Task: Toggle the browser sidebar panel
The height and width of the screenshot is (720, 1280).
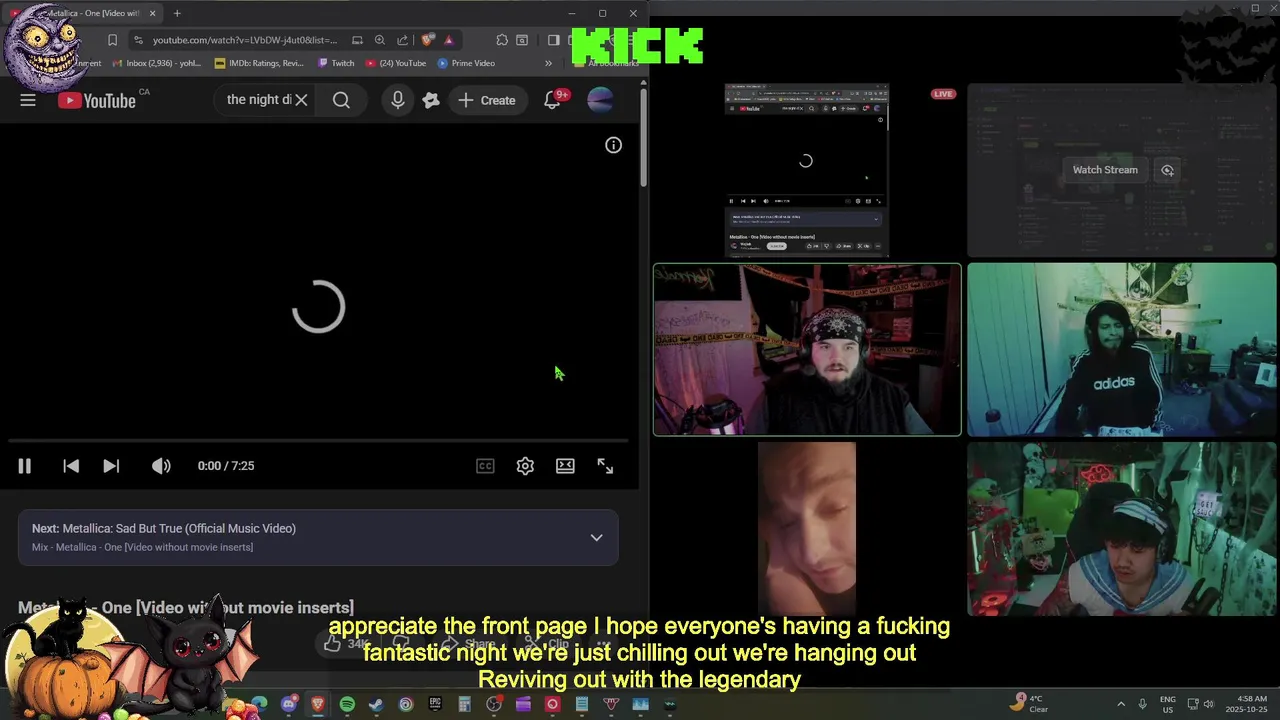Action: pos(553,40)
